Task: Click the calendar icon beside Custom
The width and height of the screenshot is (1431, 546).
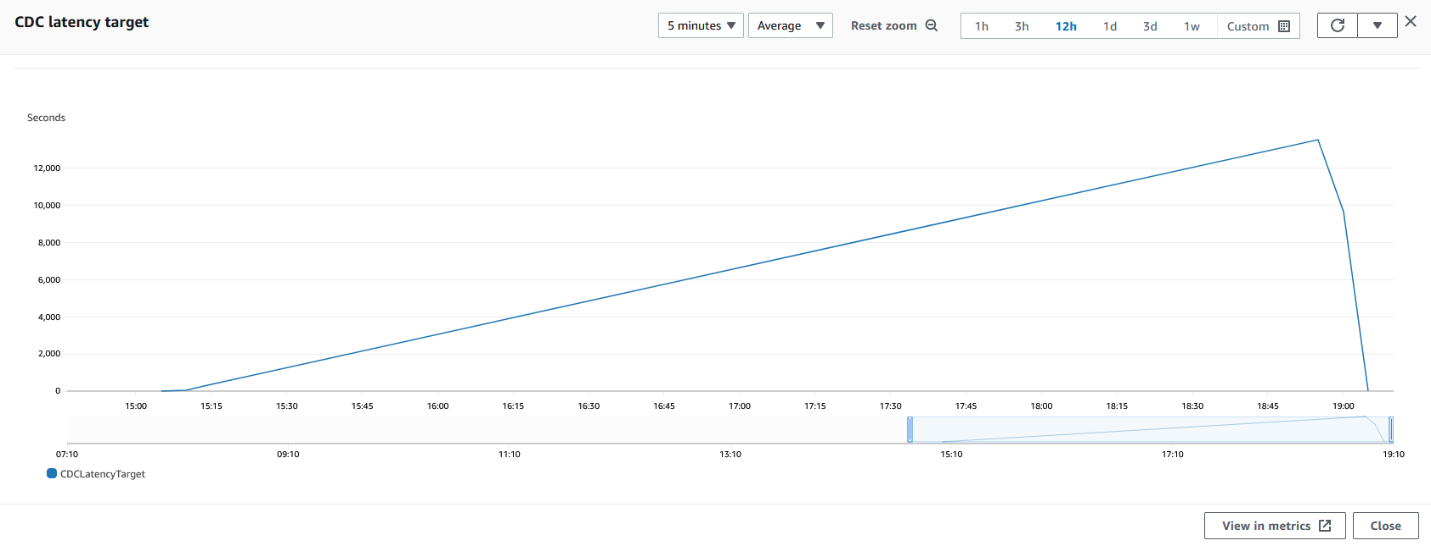Action: click(x=1284, y=26)
